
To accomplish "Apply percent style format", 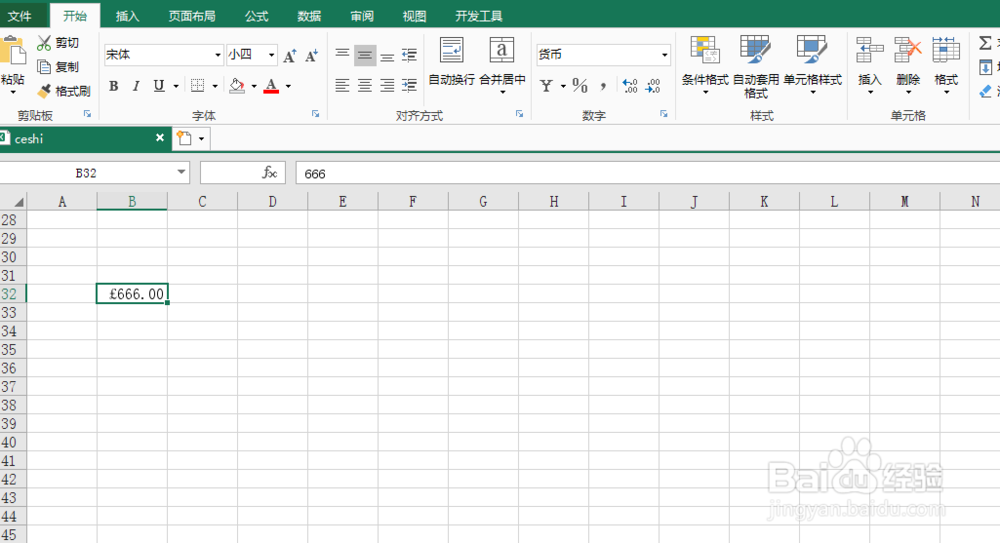I will [580, 86].
